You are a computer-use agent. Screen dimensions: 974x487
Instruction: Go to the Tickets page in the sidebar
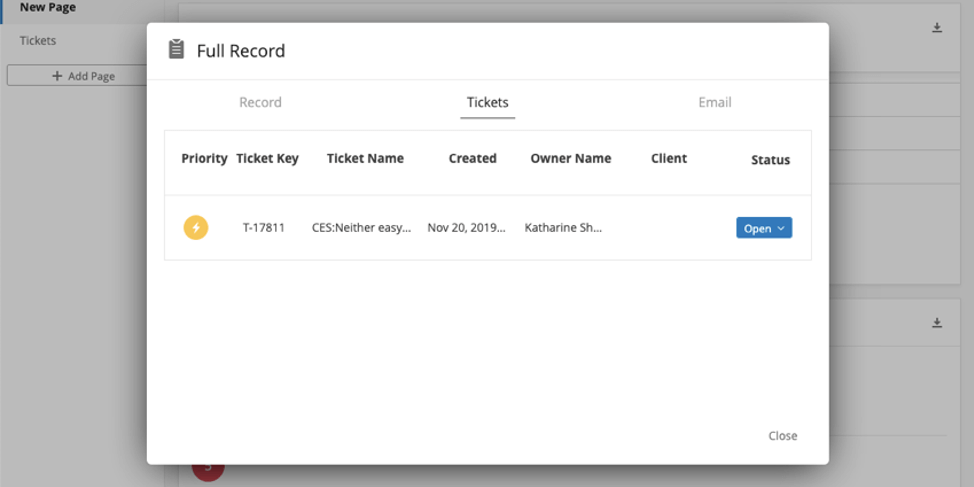pos(38,41)
